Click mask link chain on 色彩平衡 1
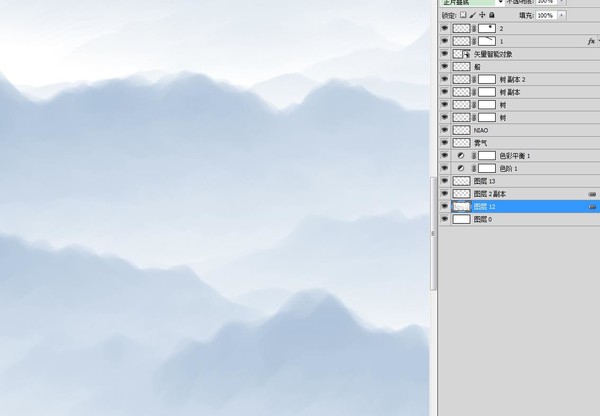 click(x=474, y=155)
